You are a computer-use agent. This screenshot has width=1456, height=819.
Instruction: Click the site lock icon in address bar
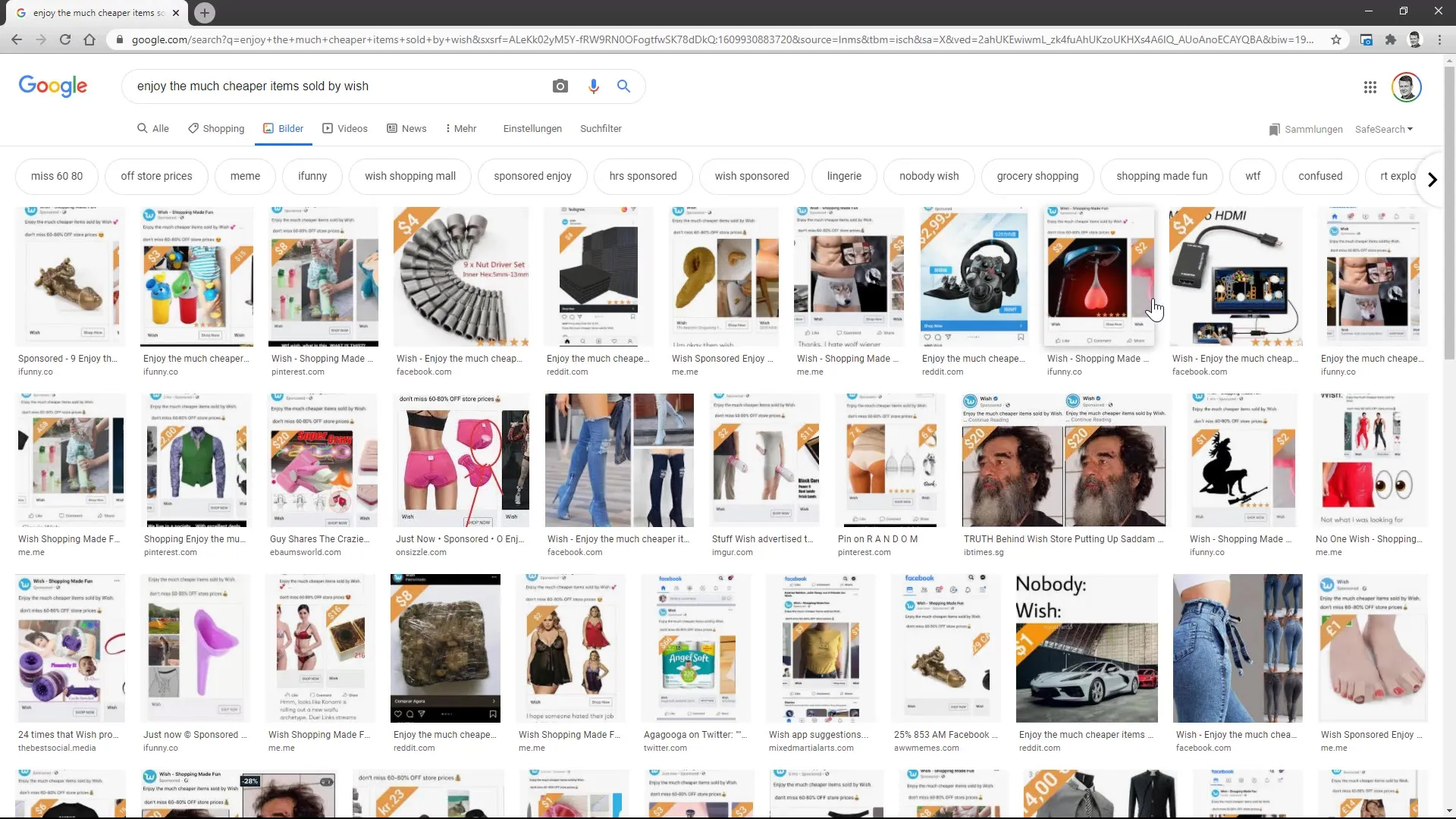pyautogui.click(x=119, y=39)
